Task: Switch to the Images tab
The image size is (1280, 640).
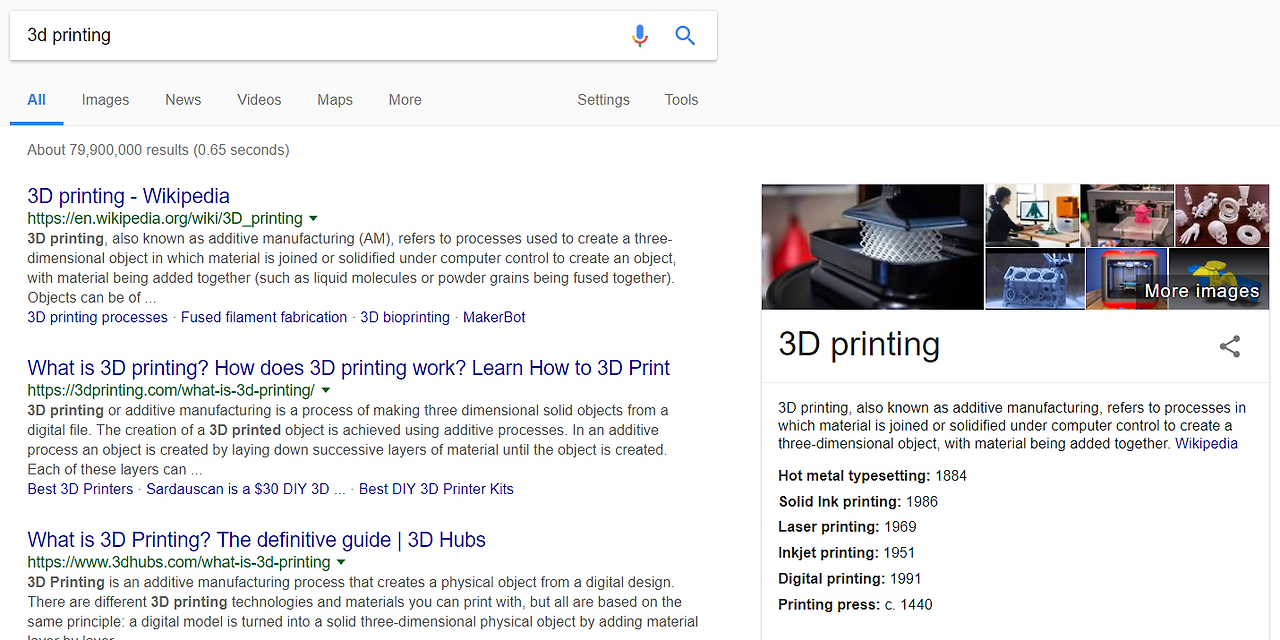Action: coord(105,100)
